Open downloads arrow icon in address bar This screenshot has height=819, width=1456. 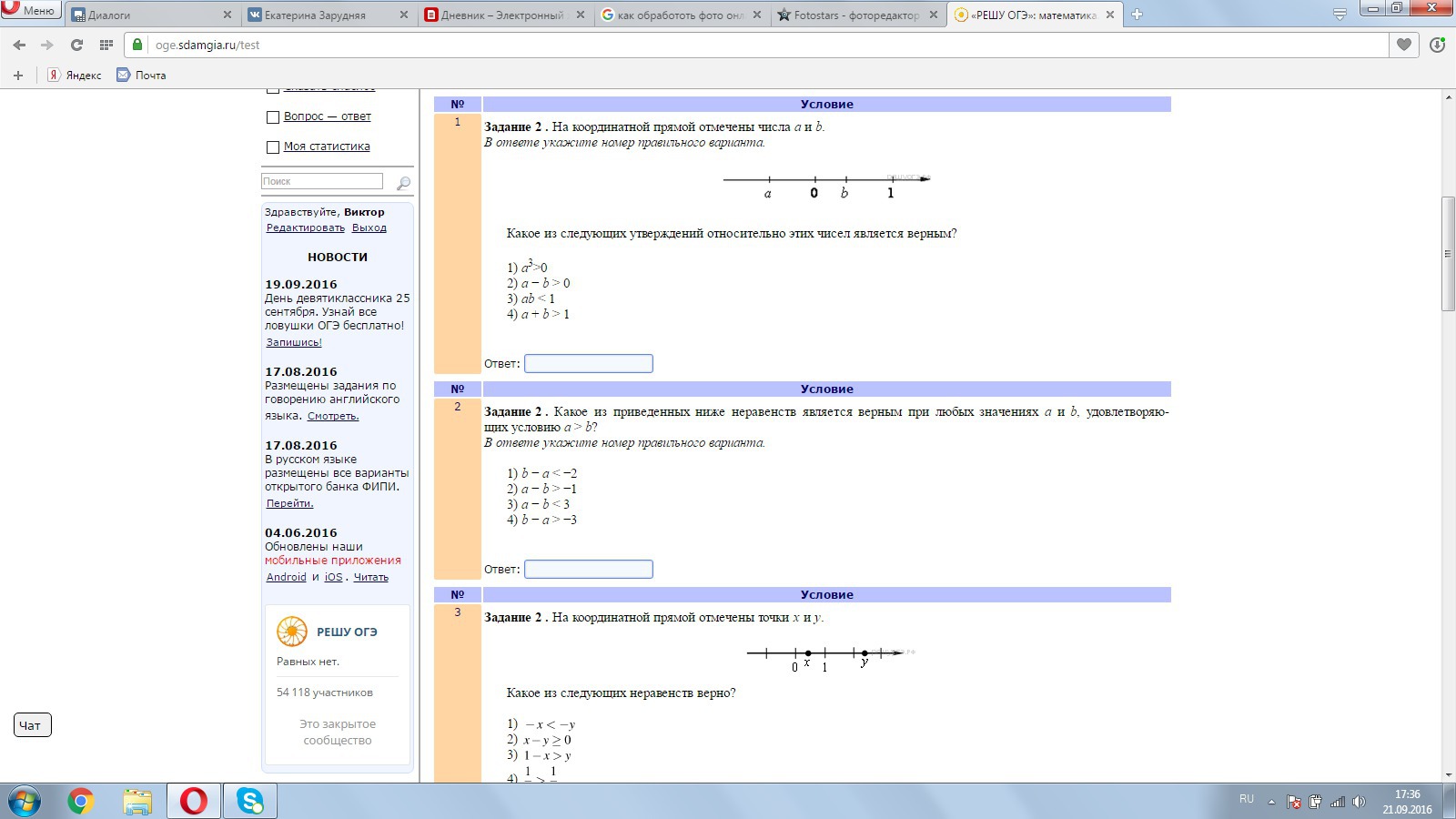[x=1437, y=45]
